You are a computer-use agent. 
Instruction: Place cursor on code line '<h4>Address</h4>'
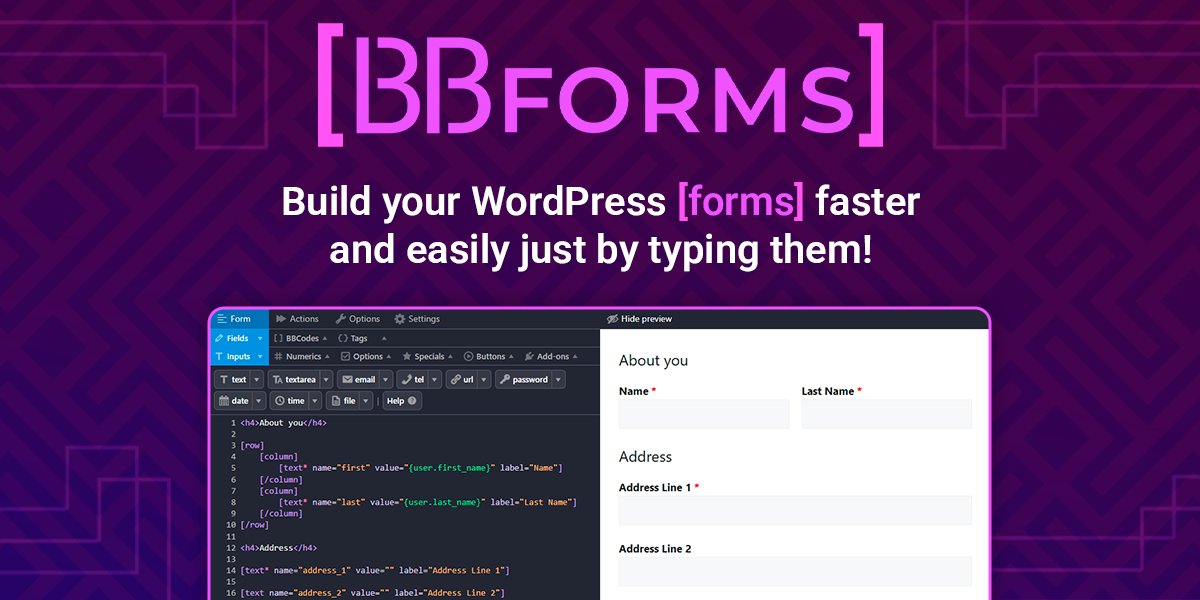(x=279, y=548)
